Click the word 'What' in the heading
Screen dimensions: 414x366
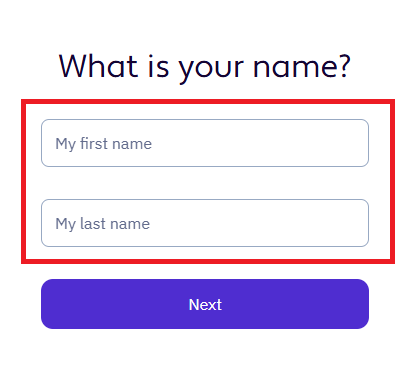click(98, 66)
